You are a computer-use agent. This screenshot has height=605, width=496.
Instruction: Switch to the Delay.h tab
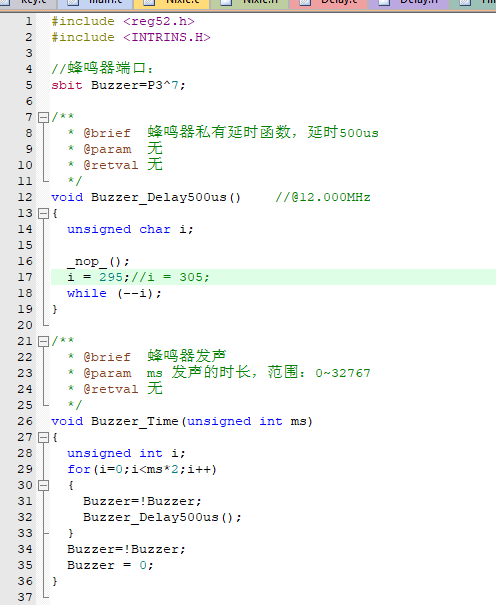coord(408,3)
